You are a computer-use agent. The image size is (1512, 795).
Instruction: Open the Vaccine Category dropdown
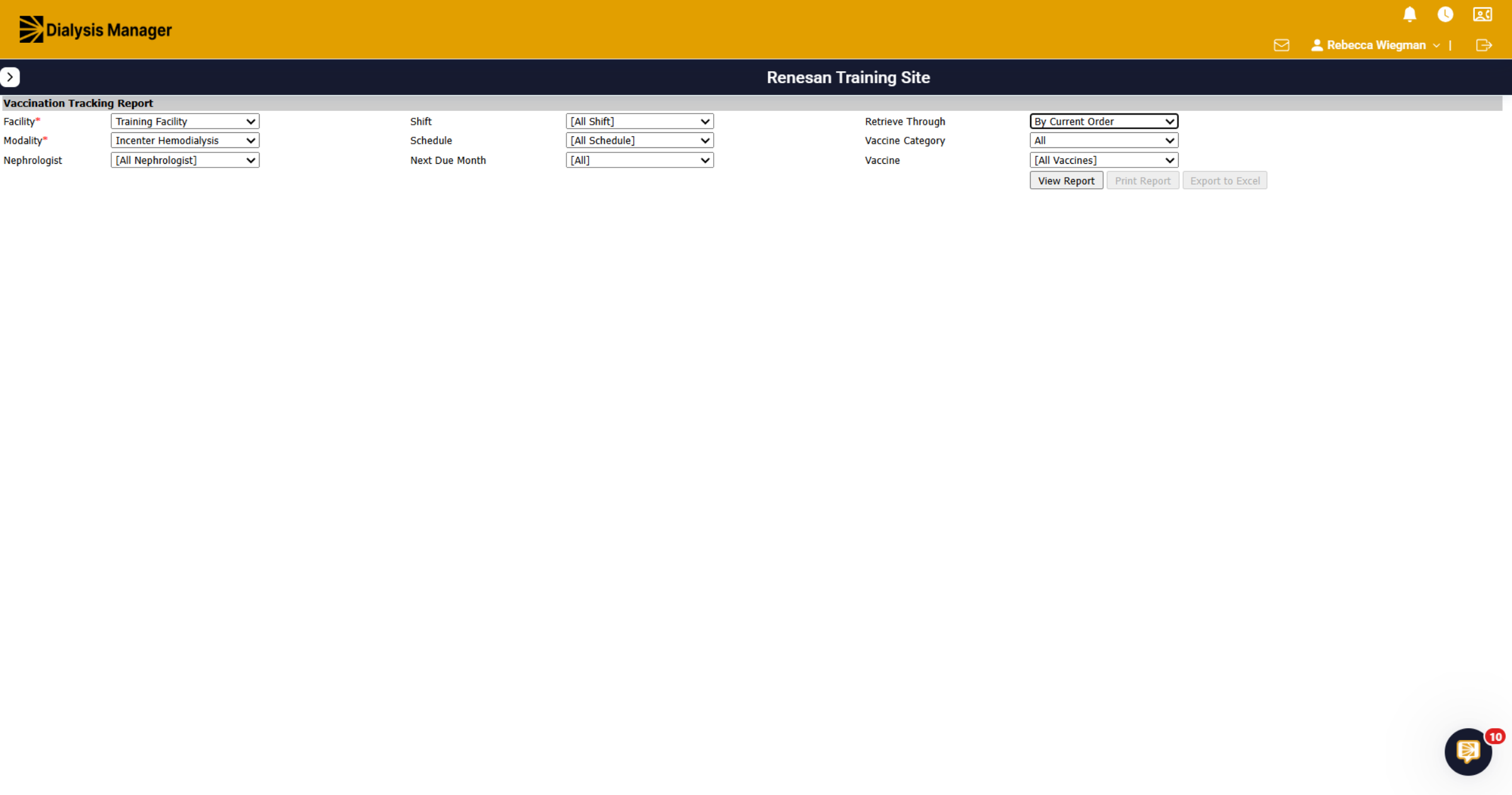tap(1104, 140)
